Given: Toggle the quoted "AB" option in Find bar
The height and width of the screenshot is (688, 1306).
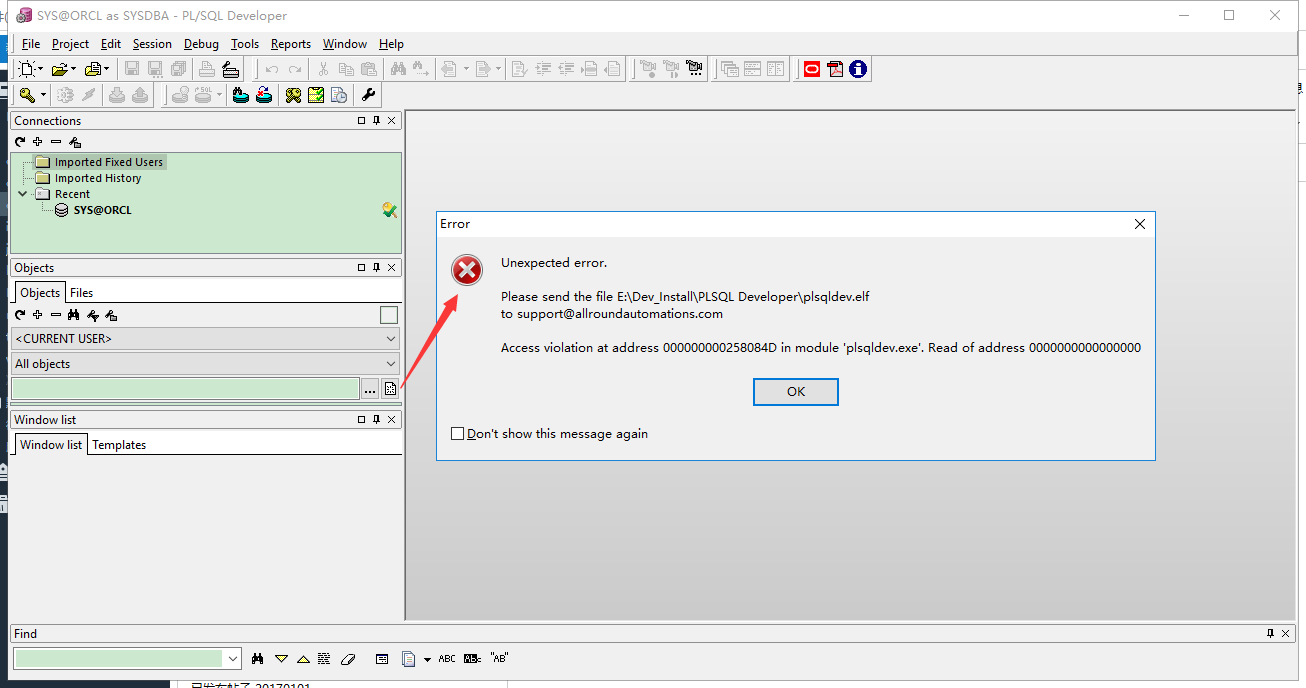Looking at the screenshot, I should tap(499, 659).
